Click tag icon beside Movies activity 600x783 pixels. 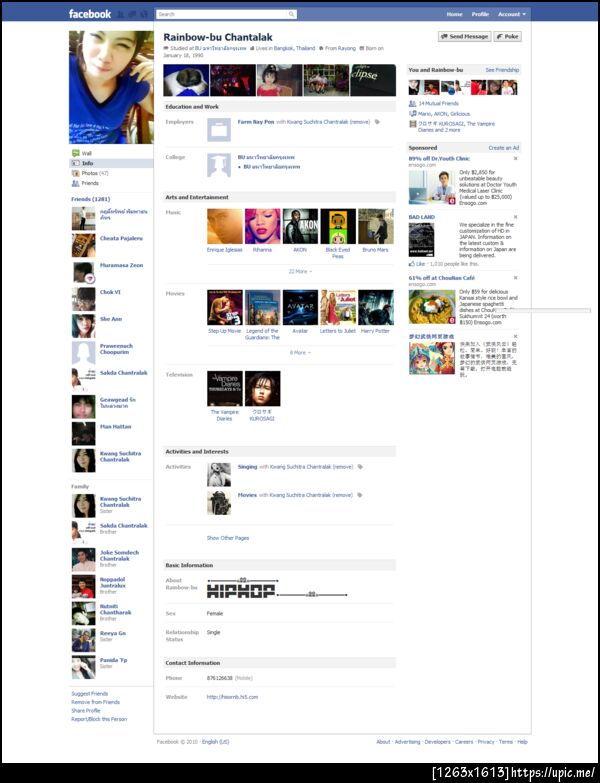pyautogui.click(x=359, y=495)
